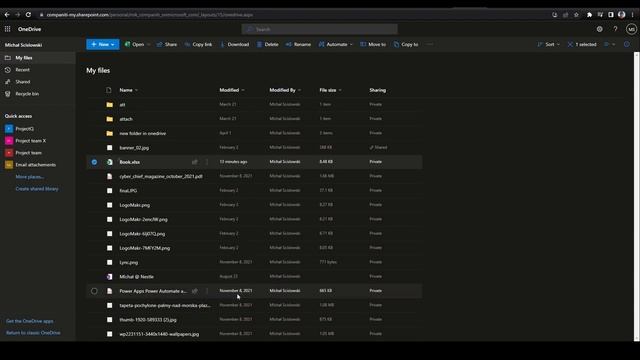This screenshot has width=640, height=360.
Task: Click the Delete toolbar button
Action: click(267, 44)
